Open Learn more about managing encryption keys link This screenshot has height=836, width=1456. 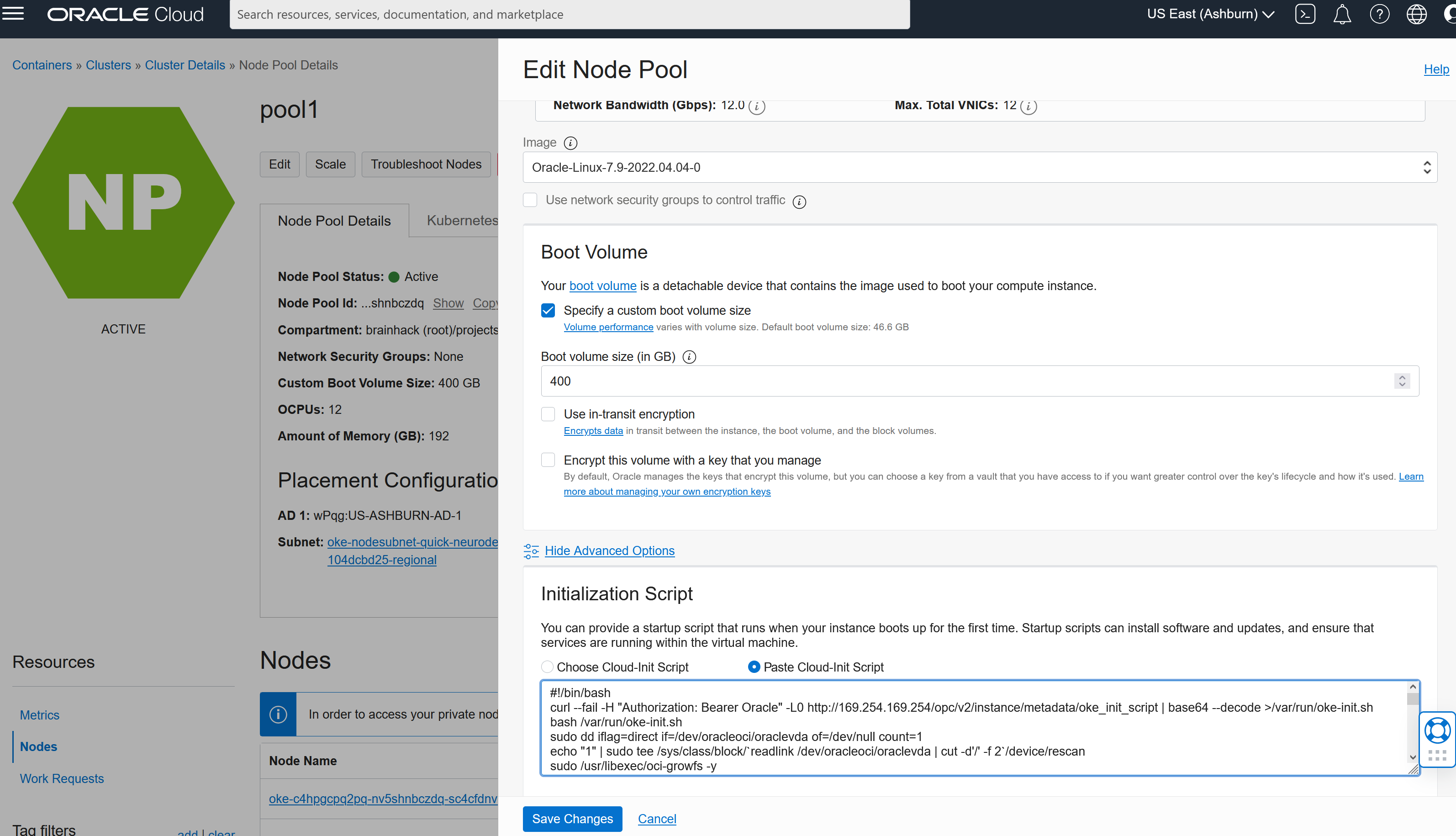(x=667, y=492)
